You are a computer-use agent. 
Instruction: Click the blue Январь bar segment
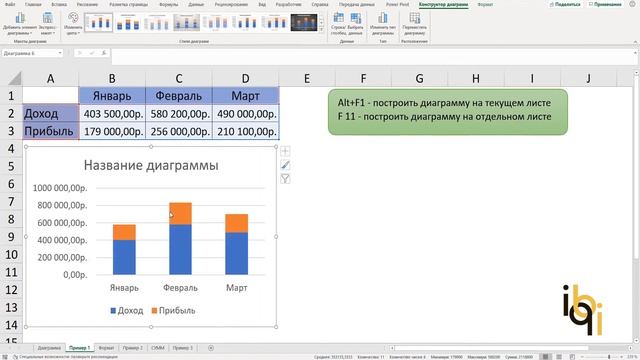pyautogui.click(x=124, y=257)
